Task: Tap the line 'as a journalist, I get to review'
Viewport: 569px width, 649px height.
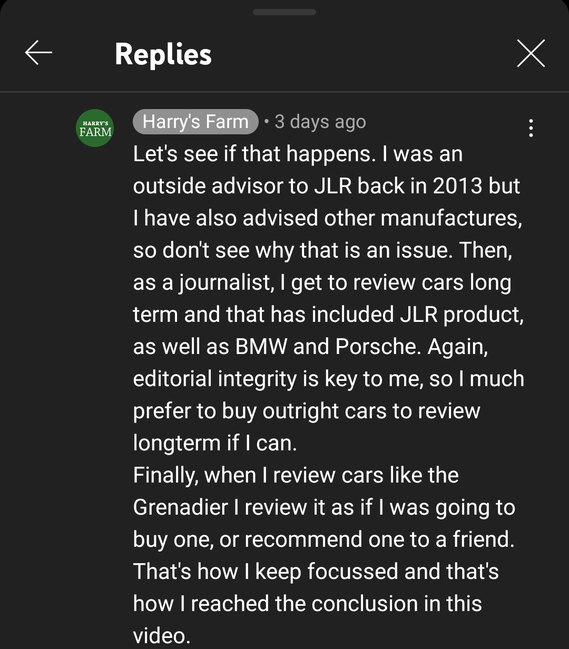Action: (x=322, y=283)
